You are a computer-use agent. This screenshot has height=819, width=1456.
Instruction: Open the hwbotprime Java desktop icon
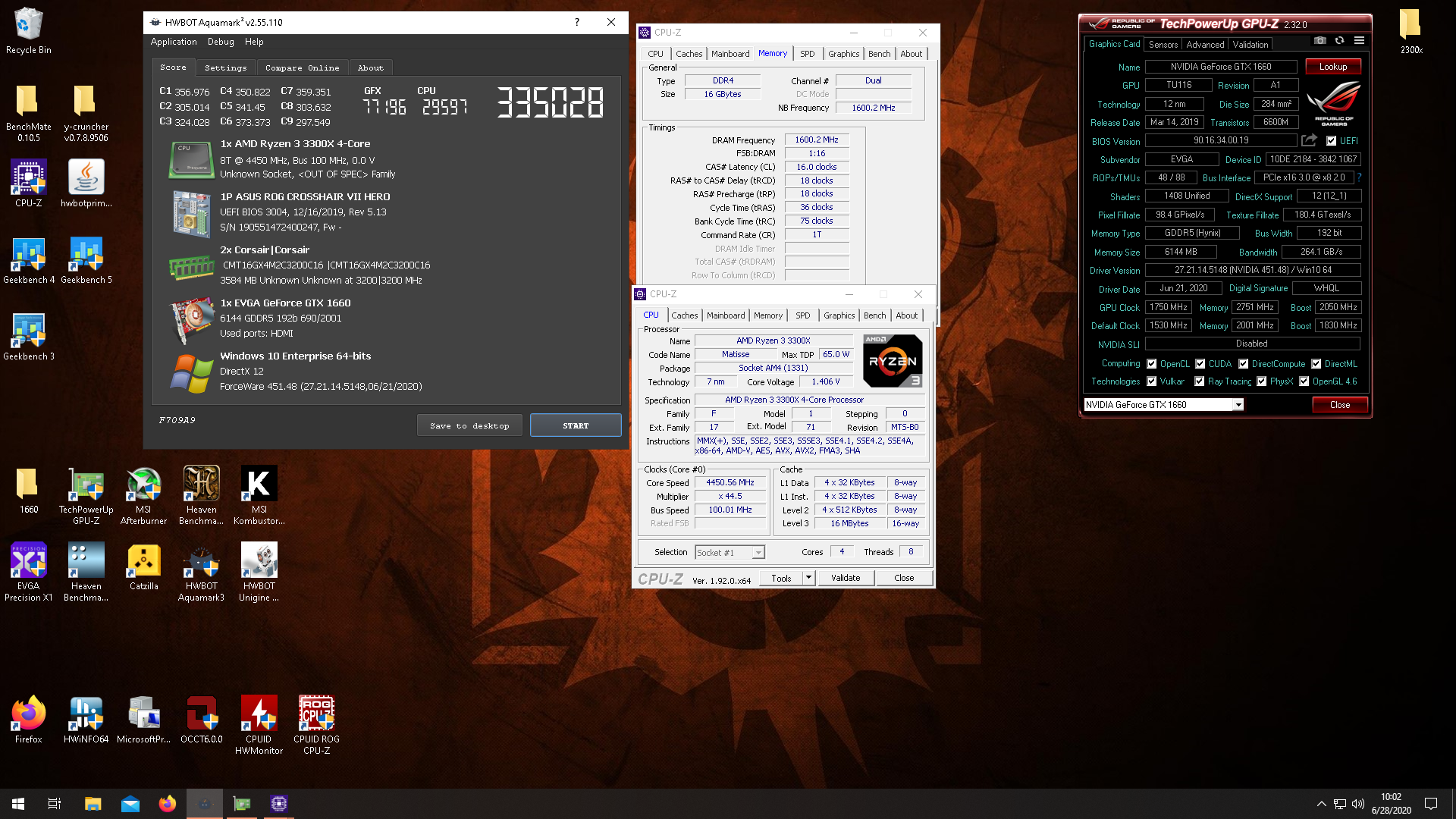[86, 183]
